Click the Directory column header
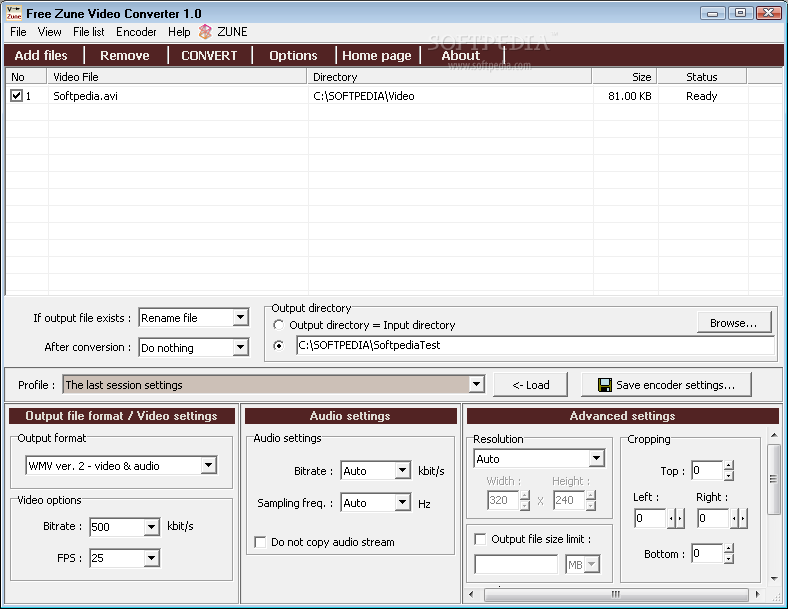788x609 pixels. (450, 77)
